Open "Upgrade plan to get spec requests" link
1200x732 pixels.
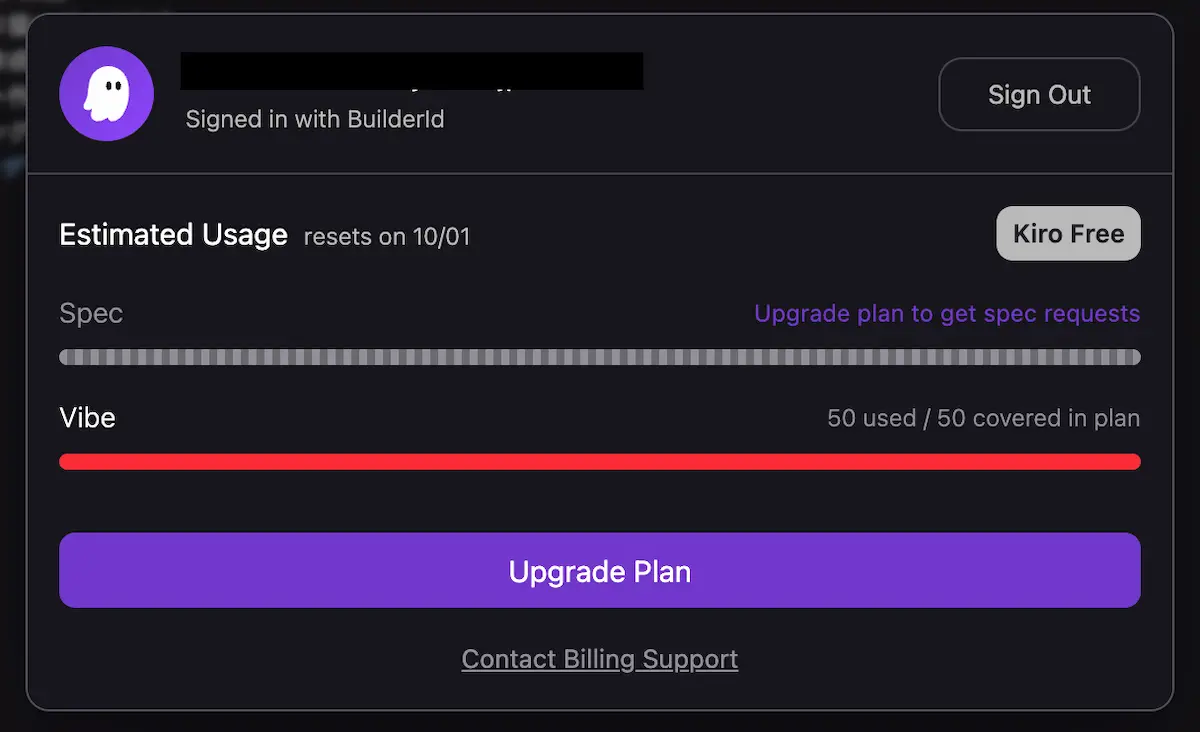[x=946, y=314]
